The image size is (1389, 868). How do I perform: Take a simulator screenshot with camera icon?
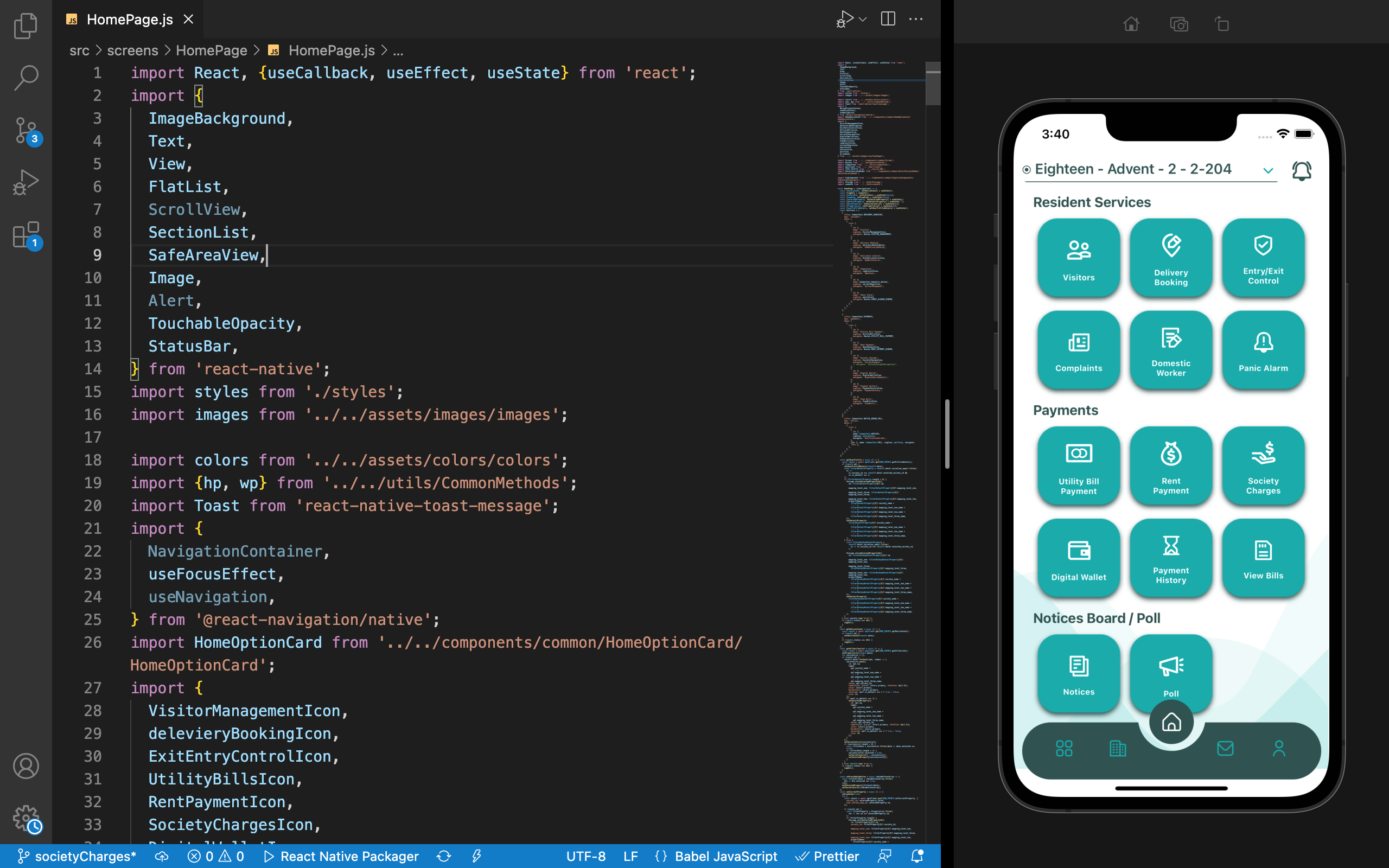click(1179, 24)
